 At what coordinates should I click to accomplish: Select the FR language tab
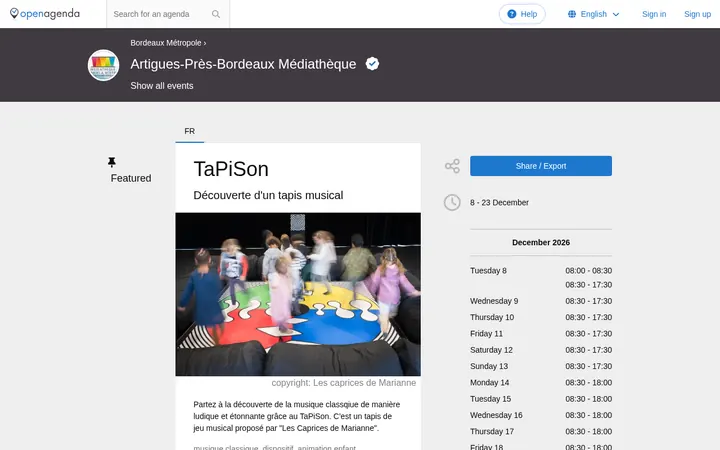point(190,131)
